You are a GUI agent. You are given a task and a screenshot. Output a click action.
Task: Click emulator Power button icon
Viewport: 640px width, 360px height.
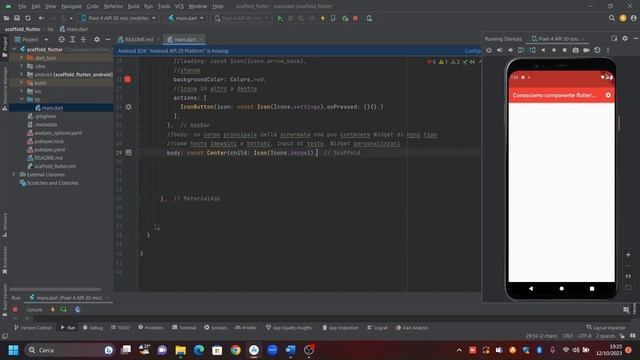[489, 50]
